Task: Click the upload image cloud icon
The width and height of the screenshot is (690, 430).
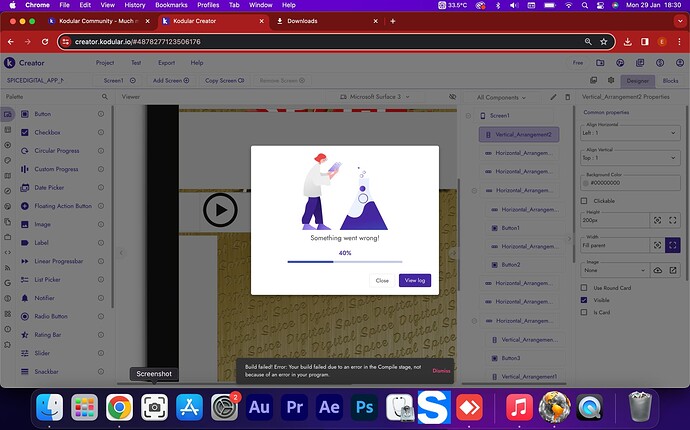Action: (657, 270)
